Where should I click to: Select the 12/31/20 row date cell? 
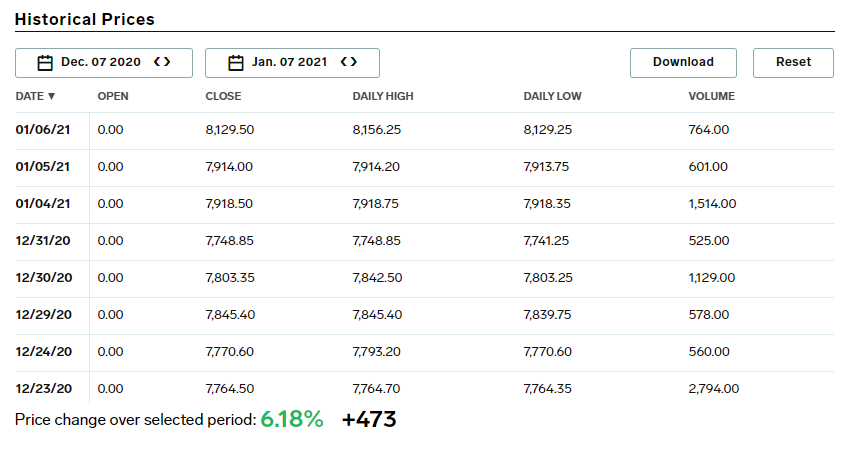pyautogui.click(x=43, y=241)
